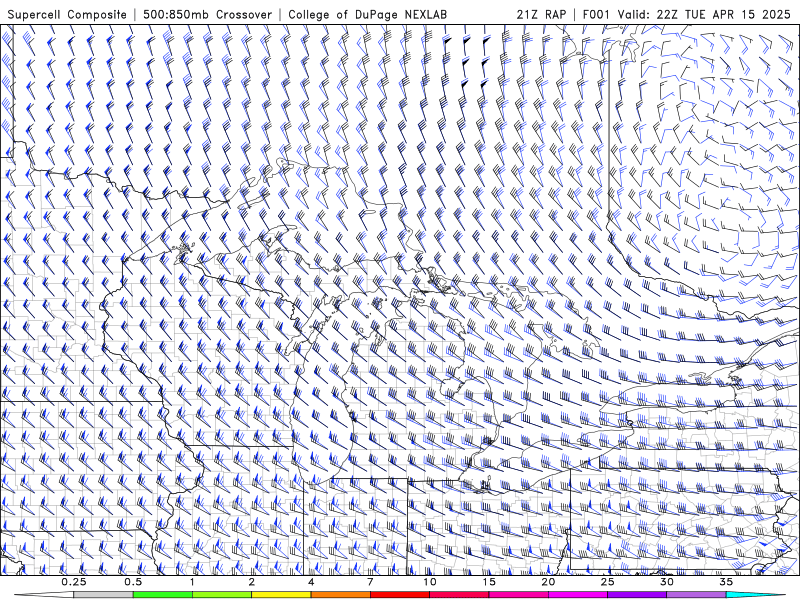Click the "500:850mb Crossover" header text
Screen dimensions: 800x600
pos(207,15)
